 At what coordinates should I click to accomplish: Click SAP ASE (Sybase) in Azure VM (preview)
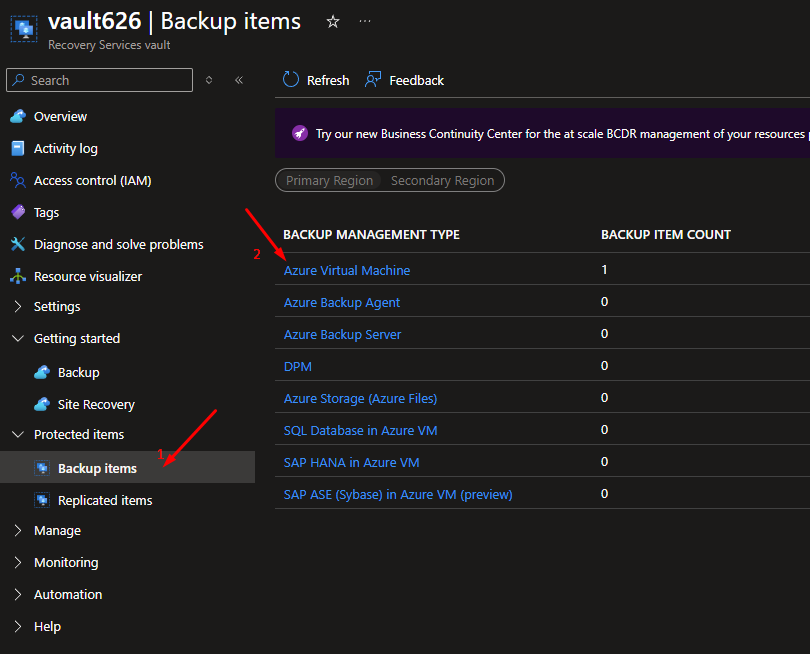click(x=398, y=494)
